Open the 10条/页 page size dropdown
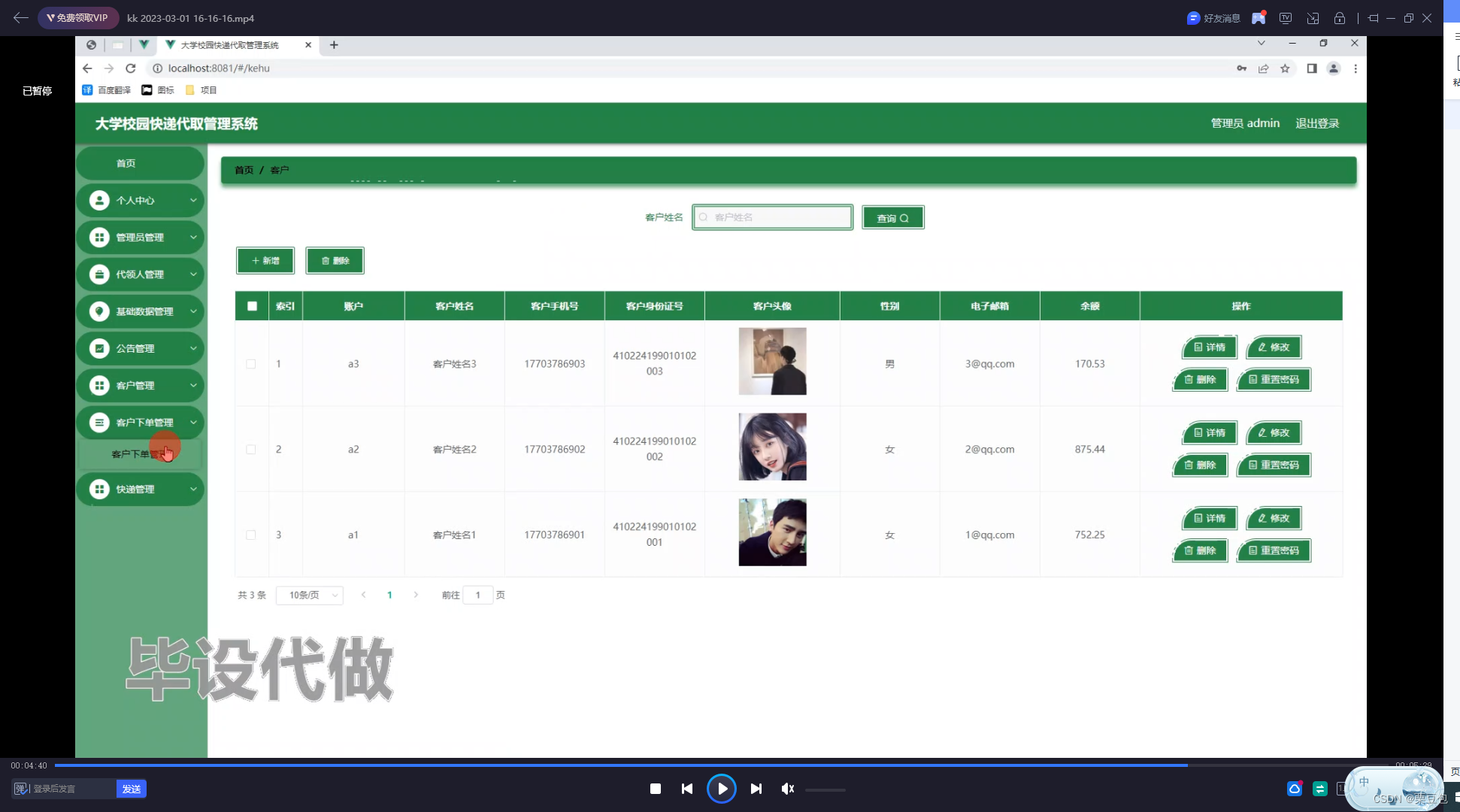The height and width of the screenshot is (812, 1460). (310, 595)
